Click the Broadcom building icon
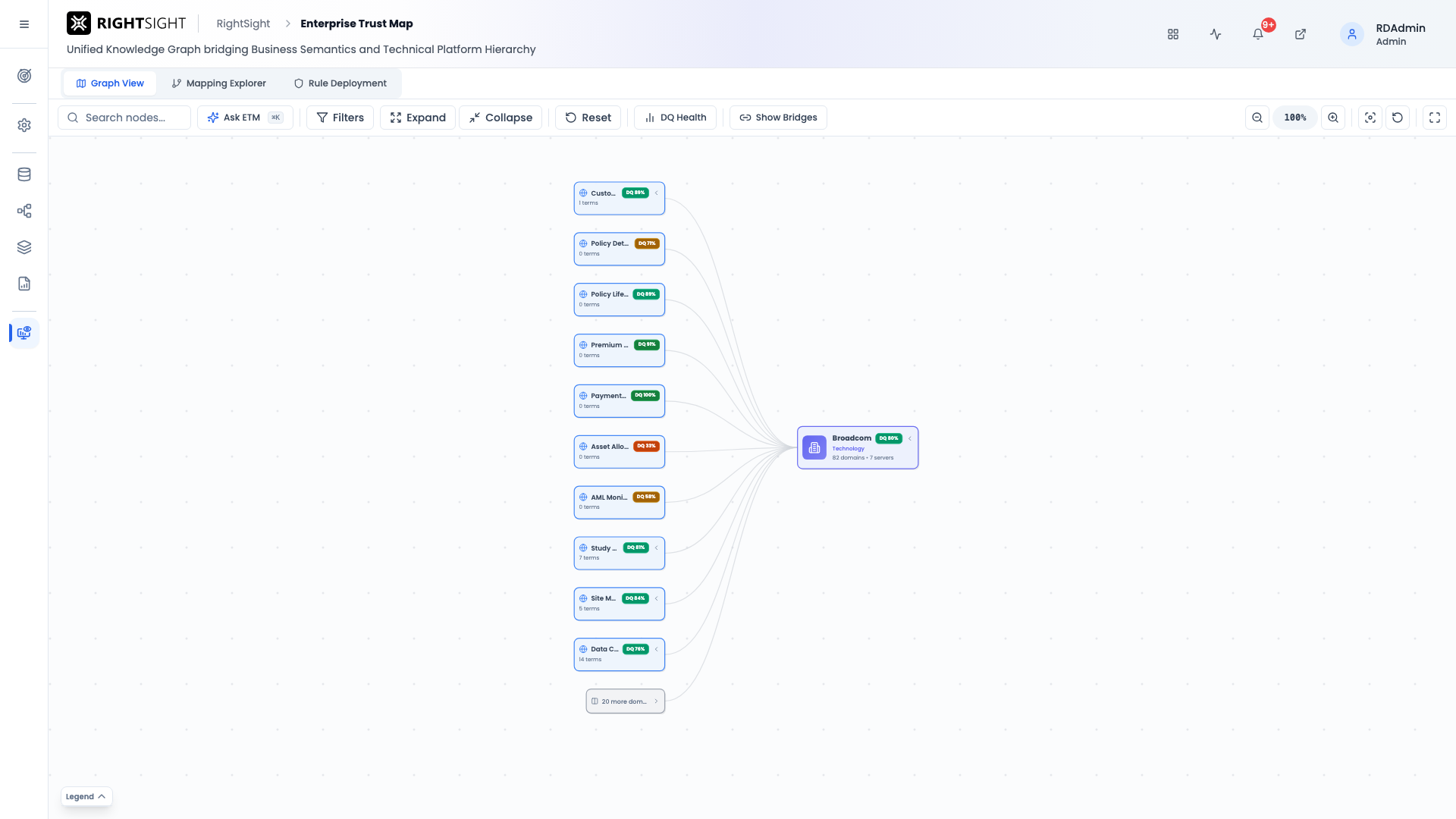The image size is (1456, 819). pyautogui.click(x=814, y=447)
